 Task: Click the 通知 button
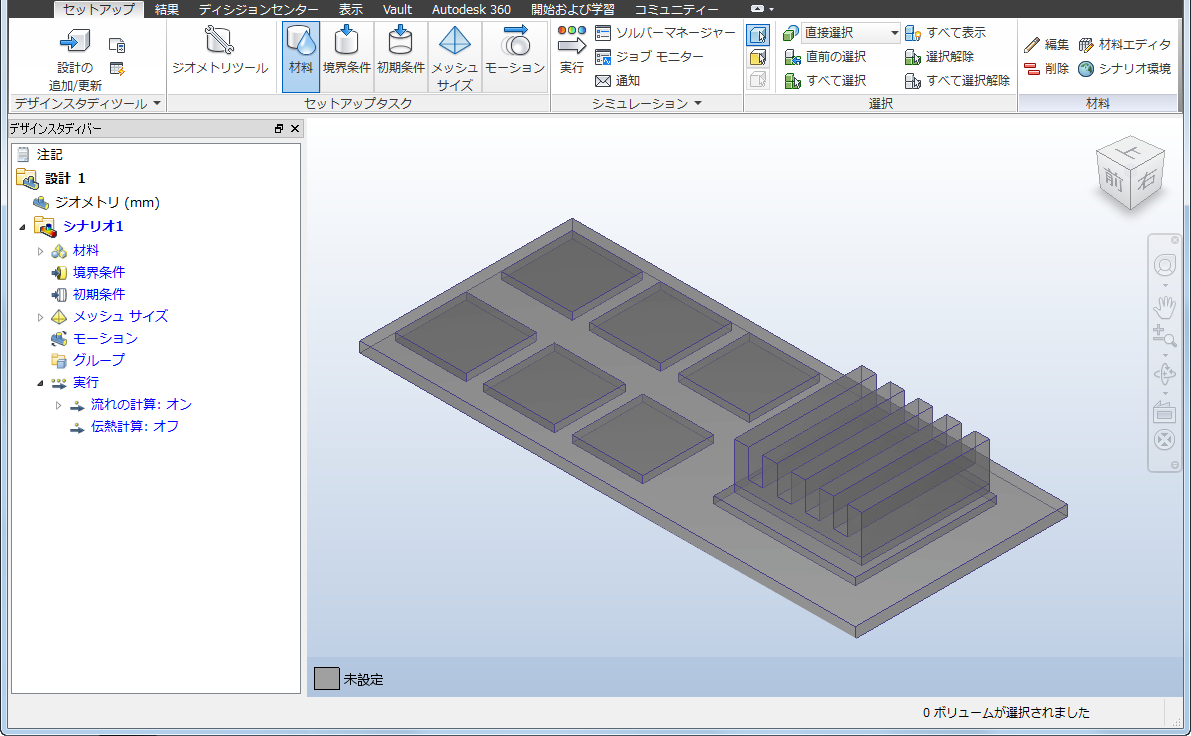[x=618, y=81]
